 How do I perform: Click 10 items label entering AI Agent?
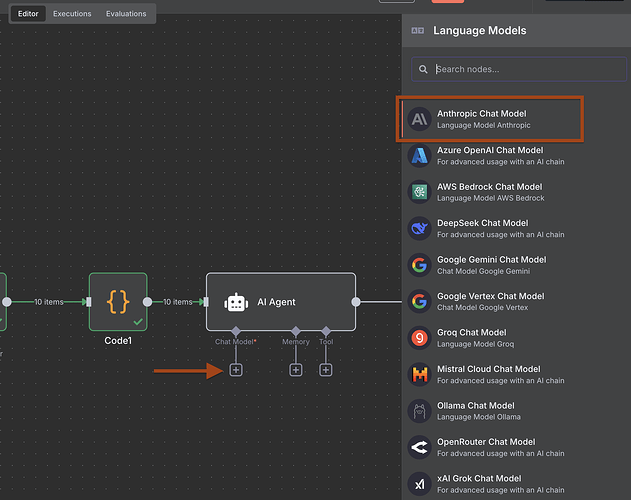pyautogui.click(x=177, y=302)
